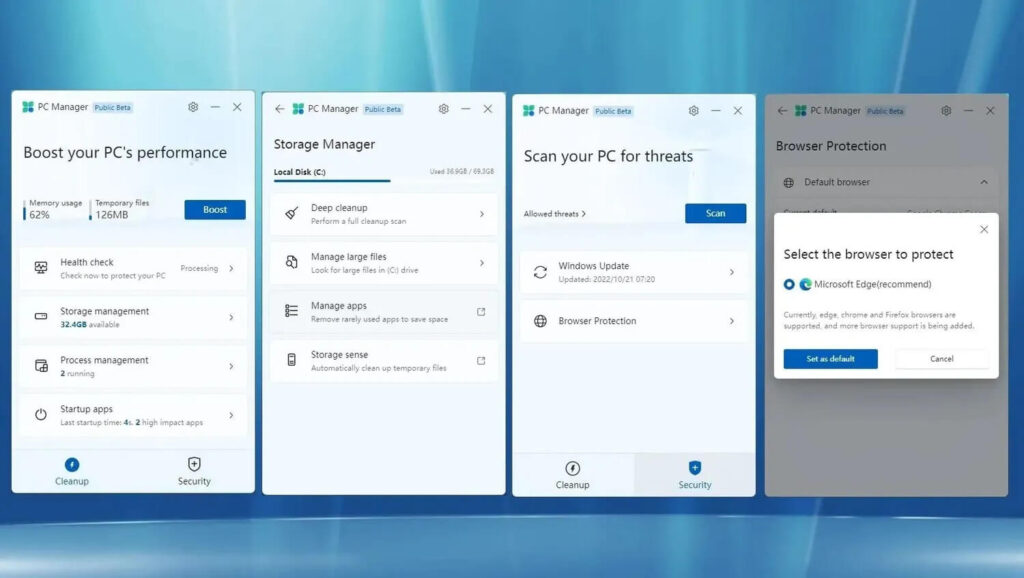Click the Scan button
Screen dimensions: 1024x578
pyautogui.click(x=715, y=213)
